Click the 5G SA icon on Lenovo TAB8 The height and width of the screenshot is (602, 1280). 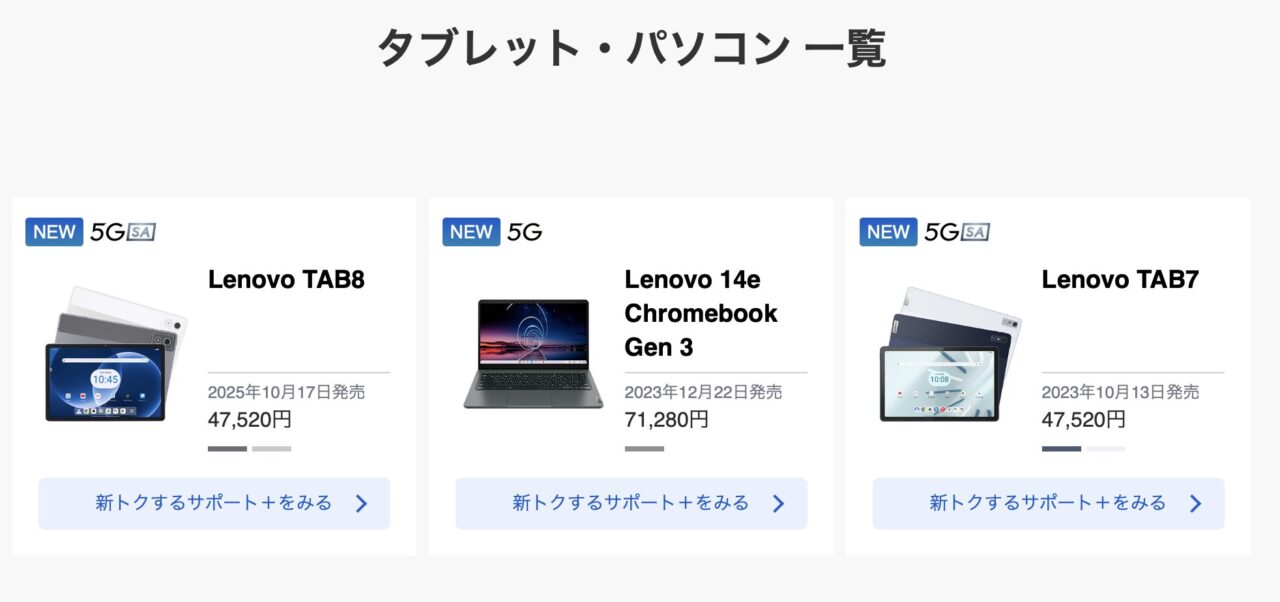pyautogui.click(x=123, y=232)
